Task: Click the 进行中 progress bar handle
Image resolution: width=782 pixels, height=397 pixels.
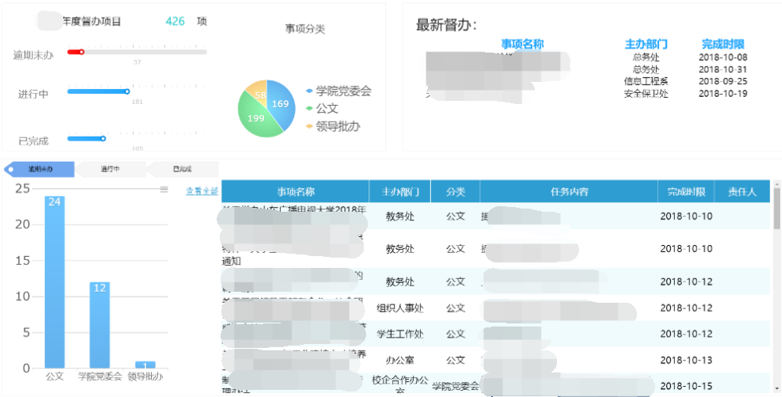Action: (x=127, y=92)
